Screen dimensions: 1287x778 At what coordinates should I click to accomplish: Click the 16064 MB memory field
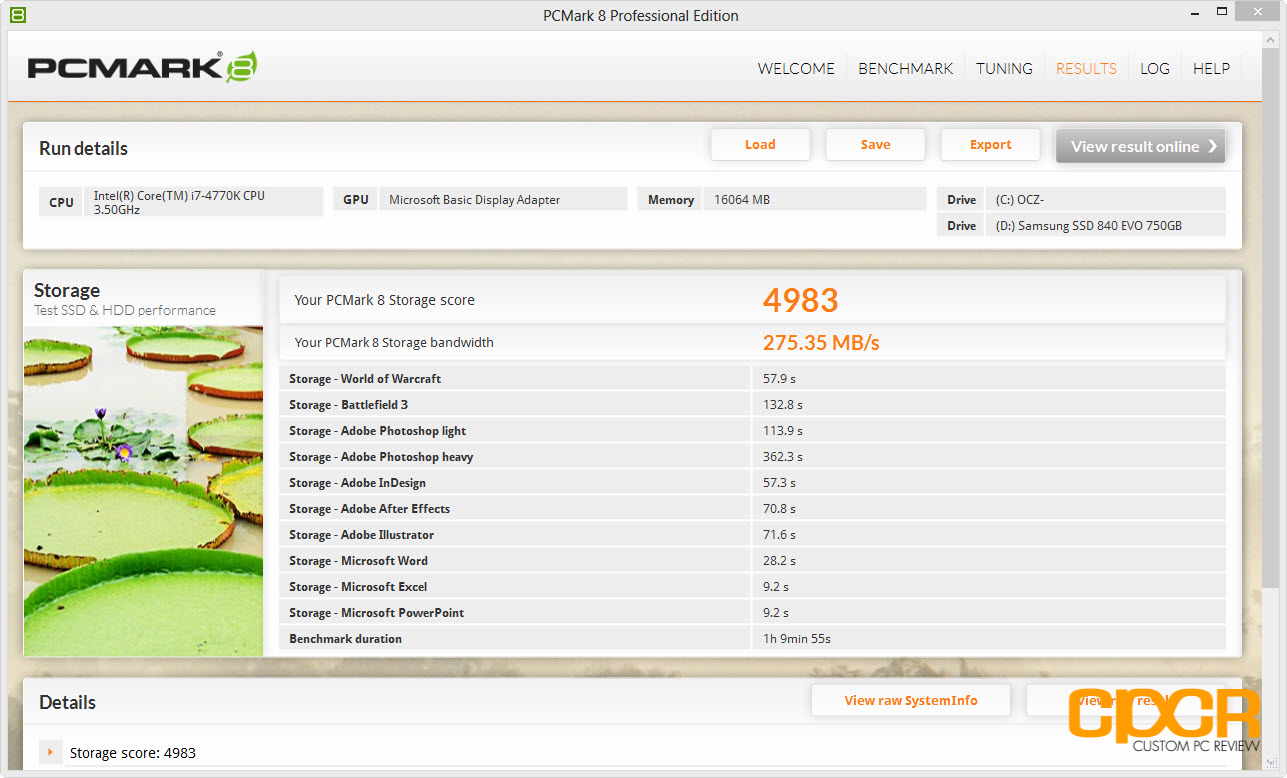pos(814,199)
